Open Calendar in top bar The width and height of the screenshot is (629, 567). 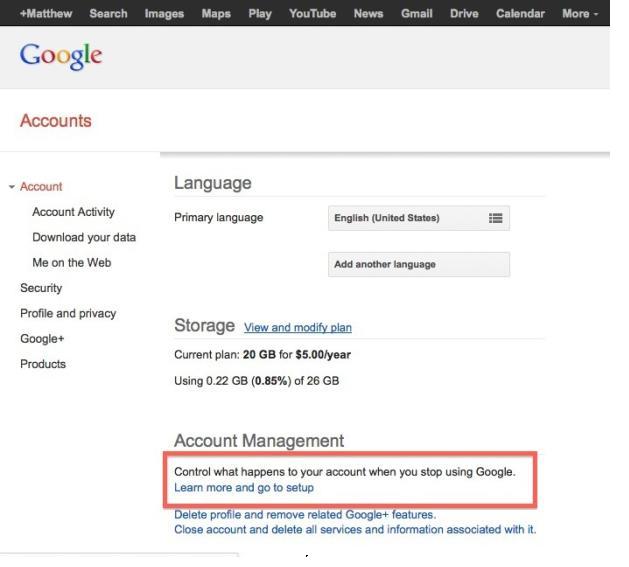(x=520, y=14)
